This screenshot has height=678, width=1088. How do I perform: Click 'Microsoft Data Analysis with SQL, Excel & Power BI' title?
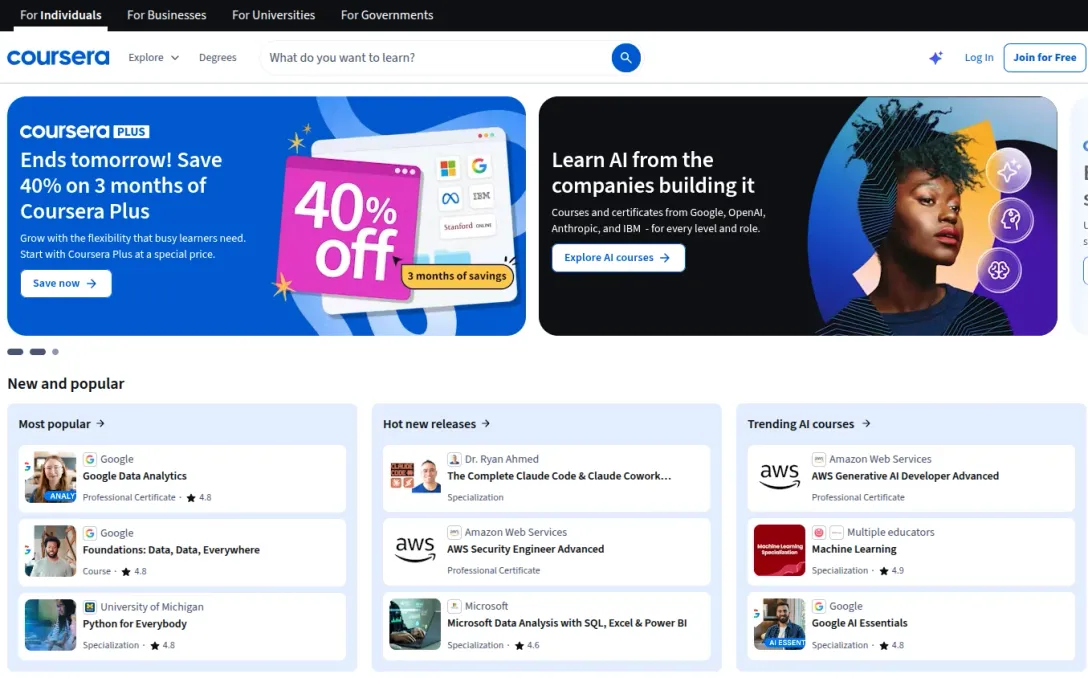pos(567,623)
